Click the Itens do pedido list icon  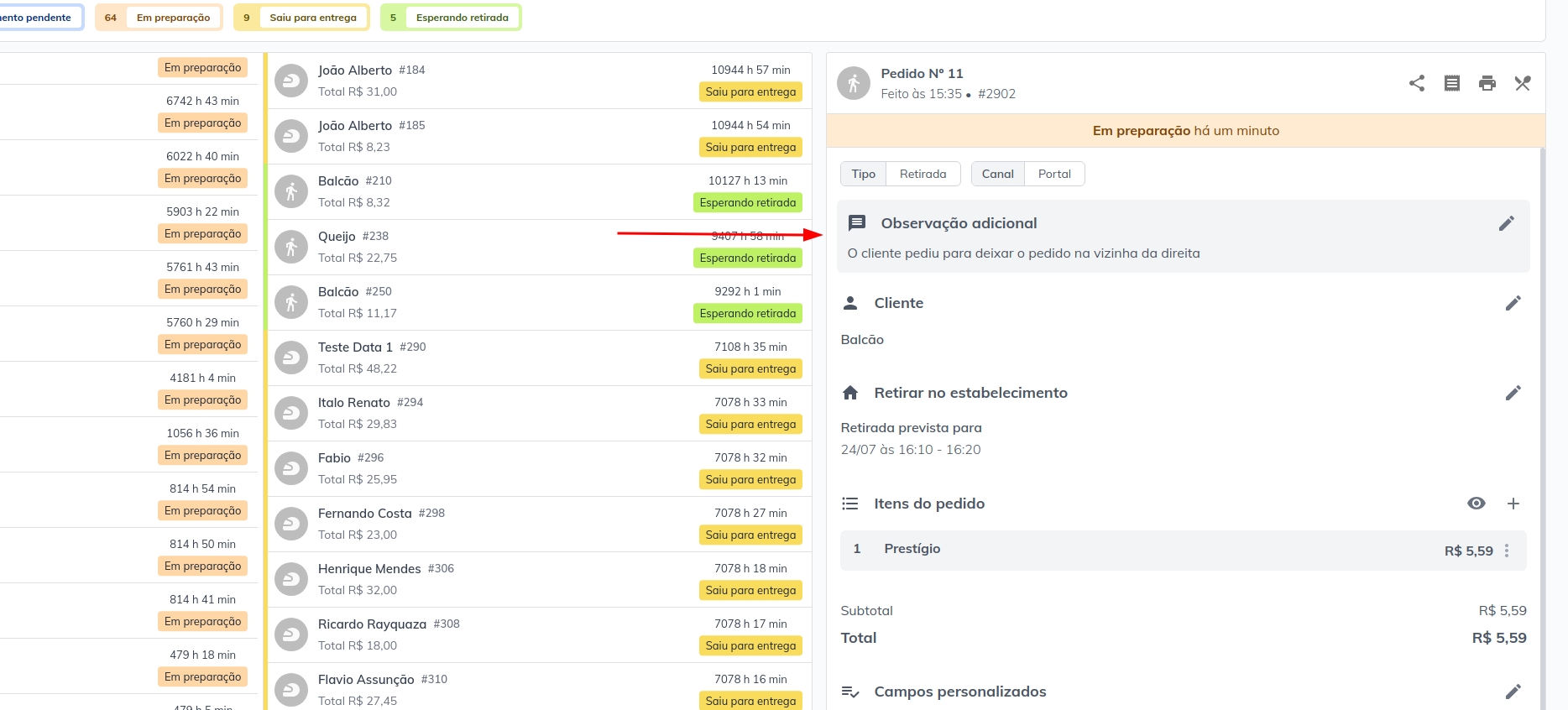[850, 504]
